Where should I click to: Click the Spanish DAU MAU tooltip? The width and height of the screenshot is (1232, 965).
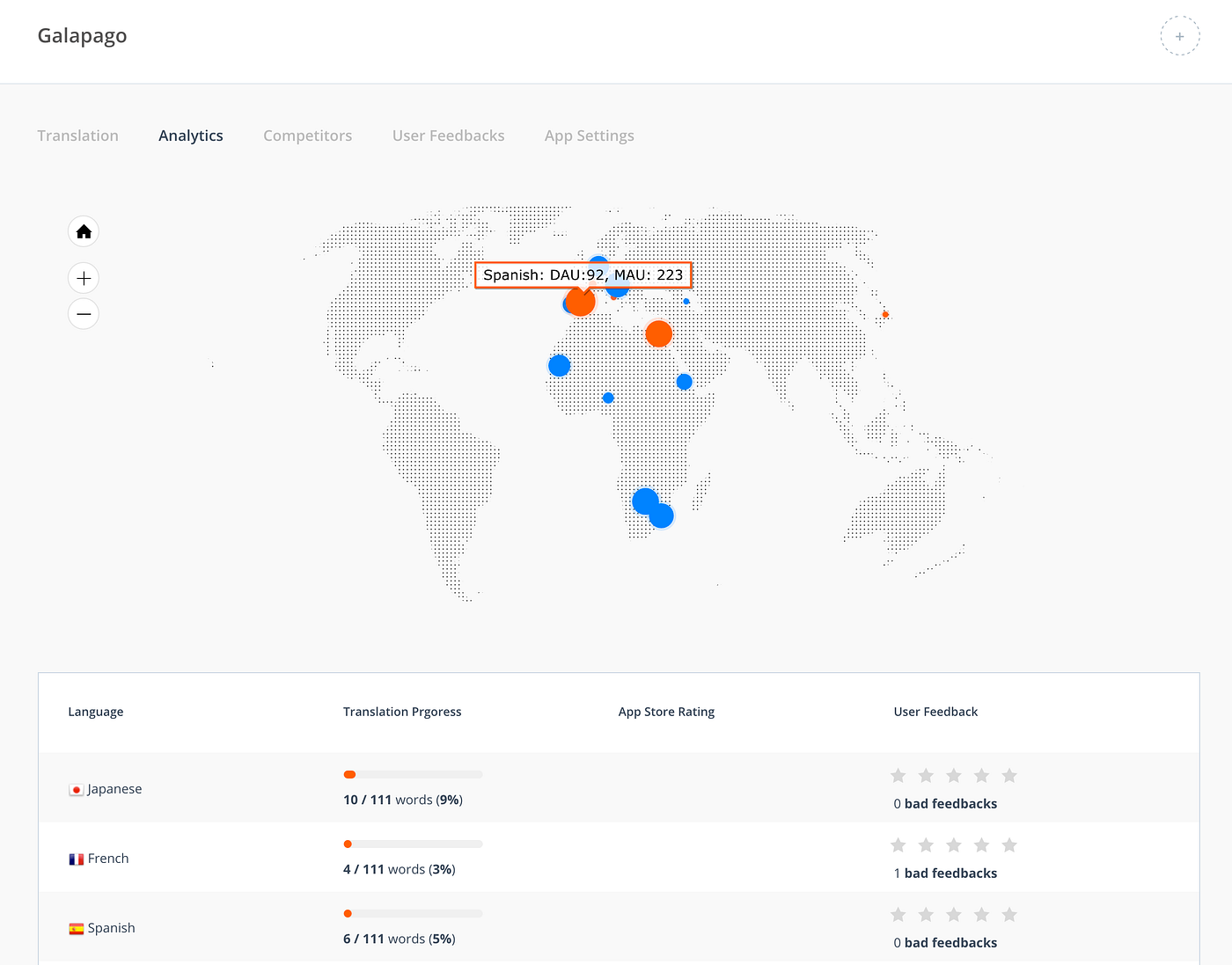click(583, 275)
